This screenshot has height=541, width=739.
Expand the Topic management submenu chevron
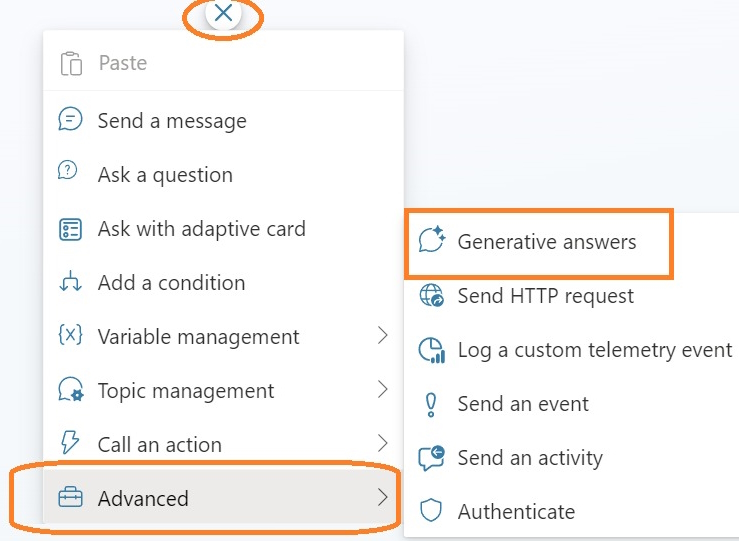pyautogui.click(x=382, y=390)
